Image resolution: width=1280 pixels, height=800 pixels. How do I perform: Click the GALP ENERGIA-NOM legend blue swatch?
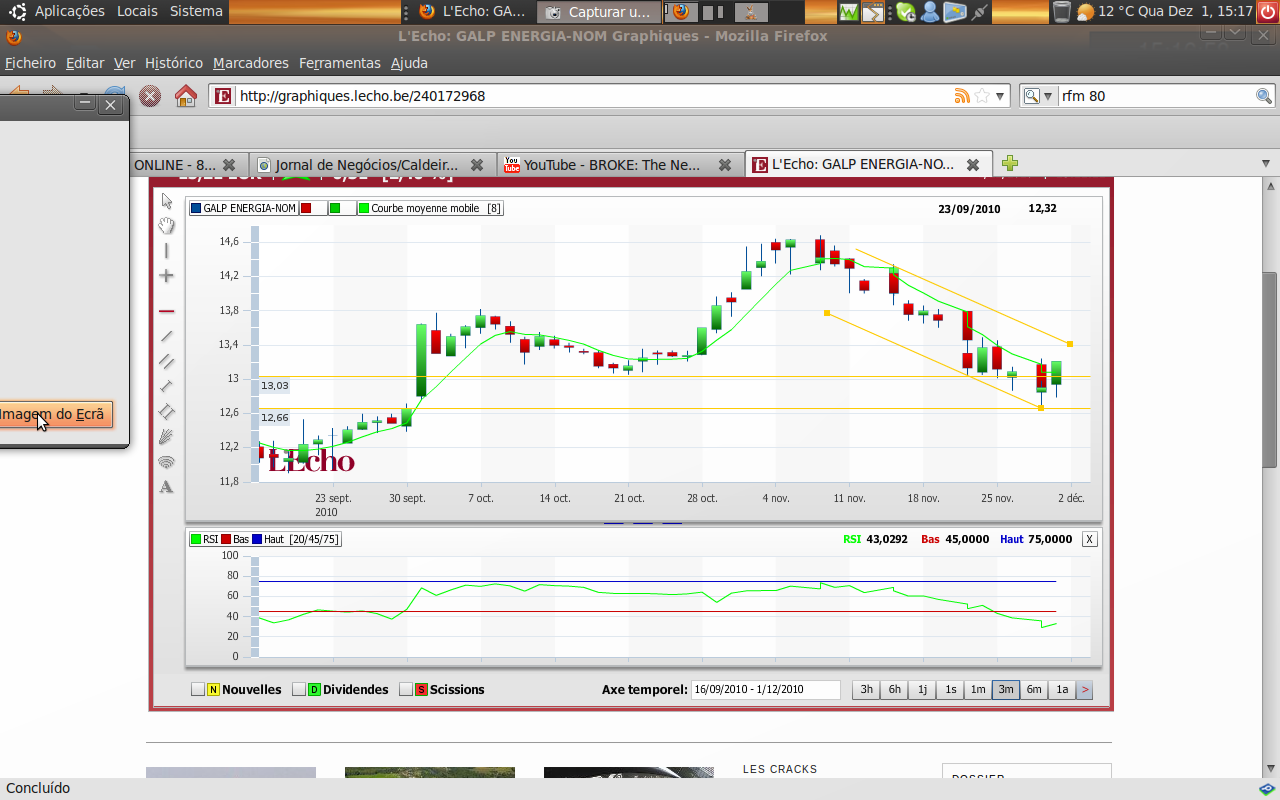[196, 209]
